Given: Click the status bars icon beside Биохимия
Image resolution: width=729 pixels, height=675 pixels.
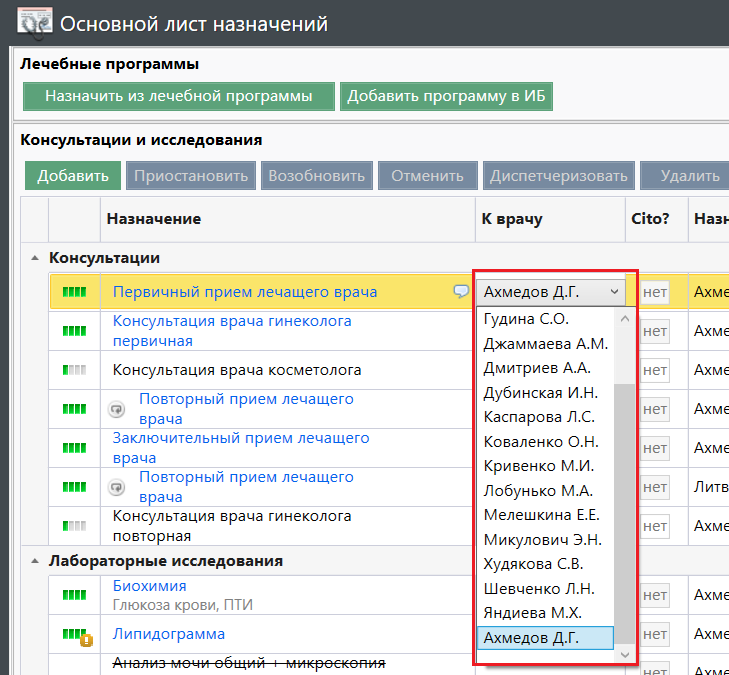Looking at the screenshot, I should [x=74, y=595].
